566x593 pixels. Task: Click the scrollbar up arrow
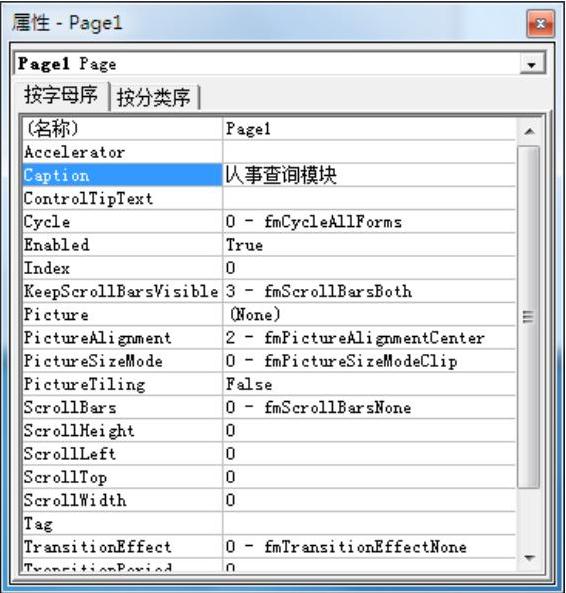tap(529, 132)
